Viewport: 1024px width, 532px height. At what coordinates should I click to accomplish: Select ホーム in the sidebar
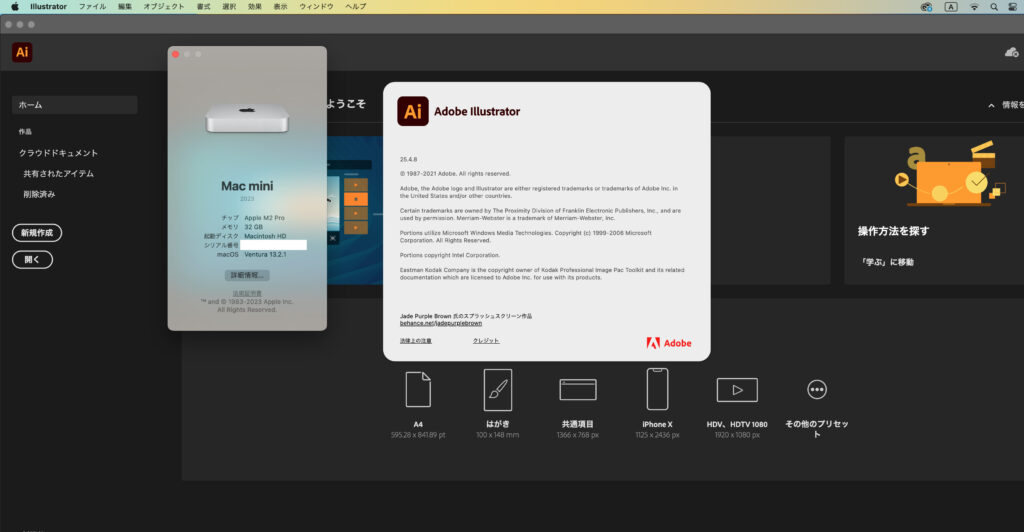click(x=74, y=104)
